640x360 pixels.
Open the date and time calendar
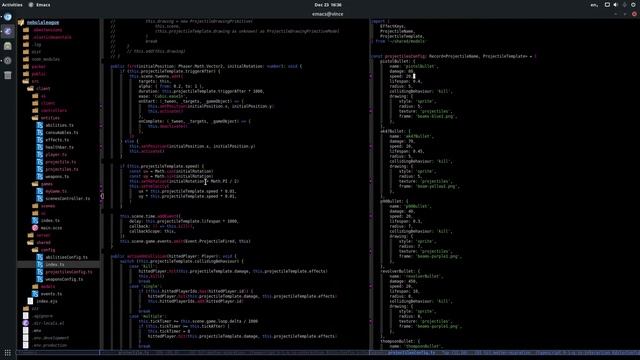328,4
